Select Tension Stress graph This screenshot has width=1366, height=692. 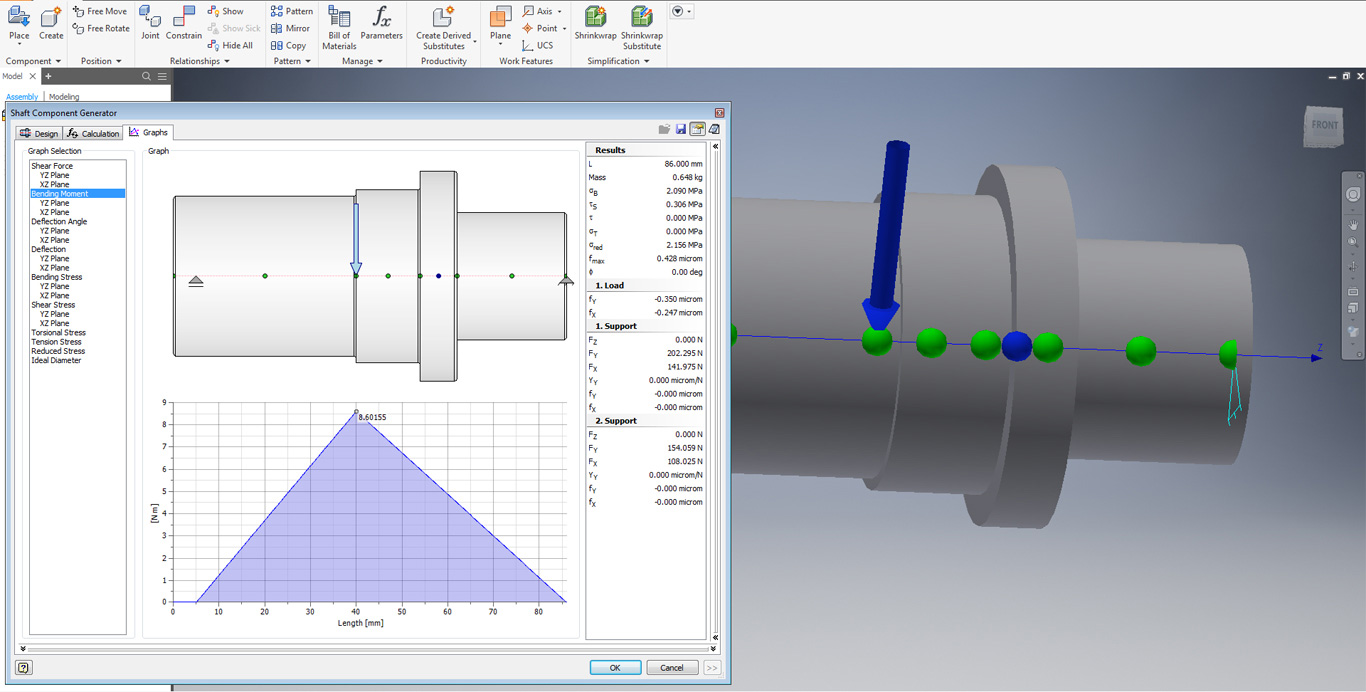[56, 342]
